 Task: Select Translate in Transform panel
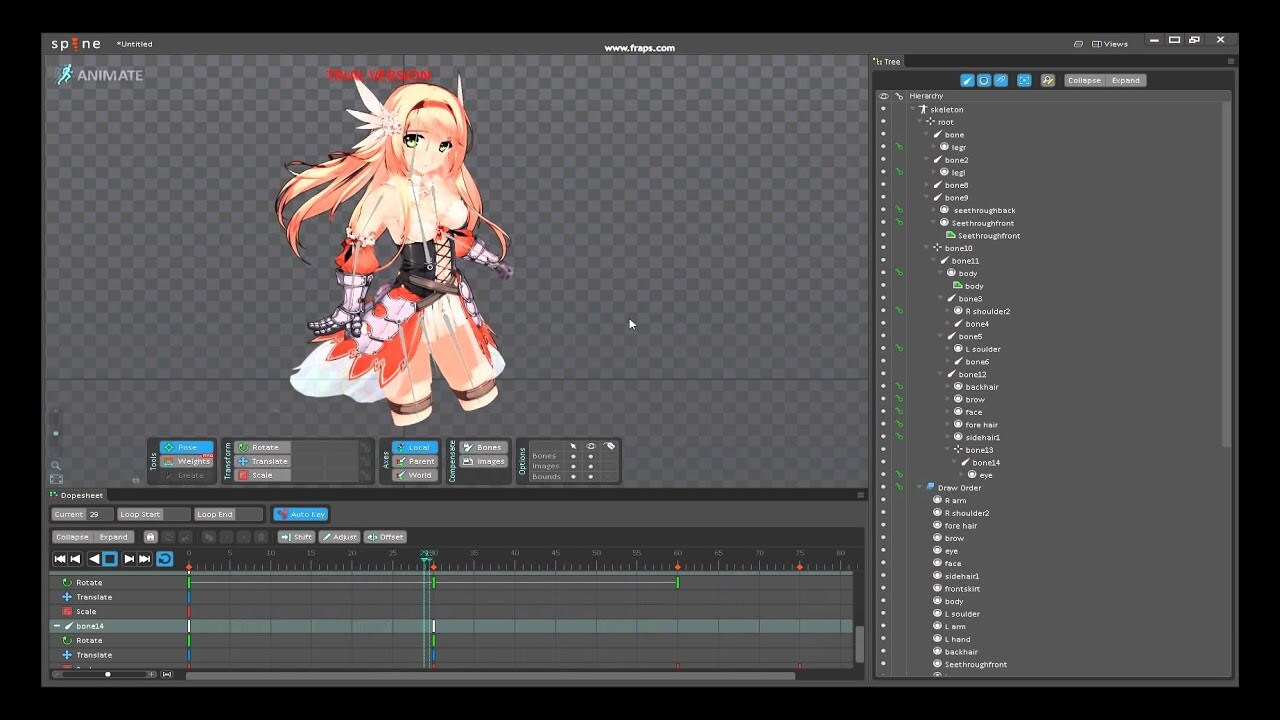pyautogui.click(x=265, y=461)
